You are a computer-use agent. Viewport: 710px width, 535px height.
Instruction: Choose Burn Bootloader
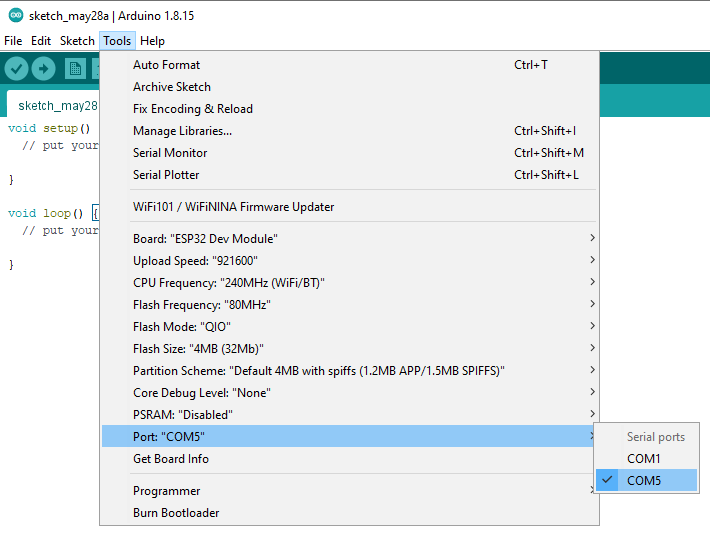(x=350, y=513)
